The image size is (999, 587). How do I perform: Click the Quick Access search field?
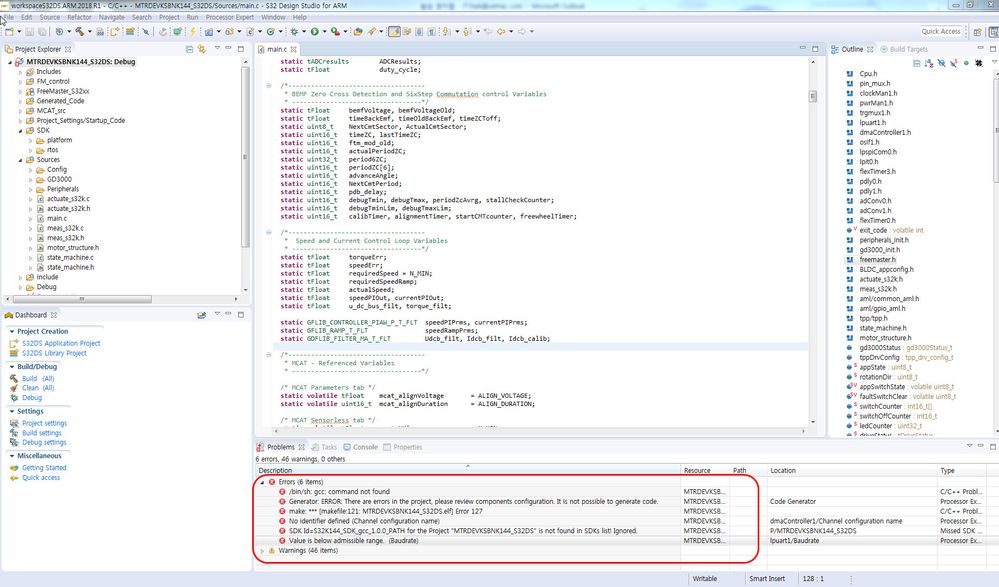coord(940,31)
